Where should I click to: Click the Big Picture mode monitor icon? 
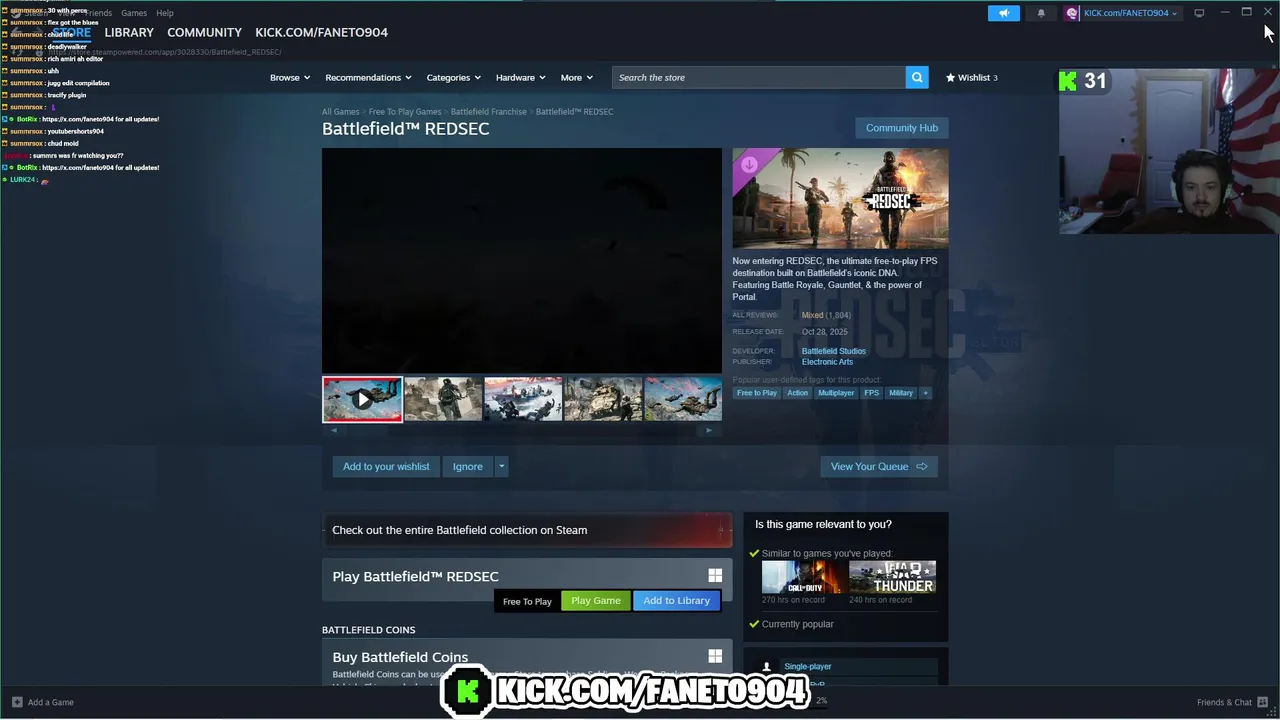coord(1199,13)
